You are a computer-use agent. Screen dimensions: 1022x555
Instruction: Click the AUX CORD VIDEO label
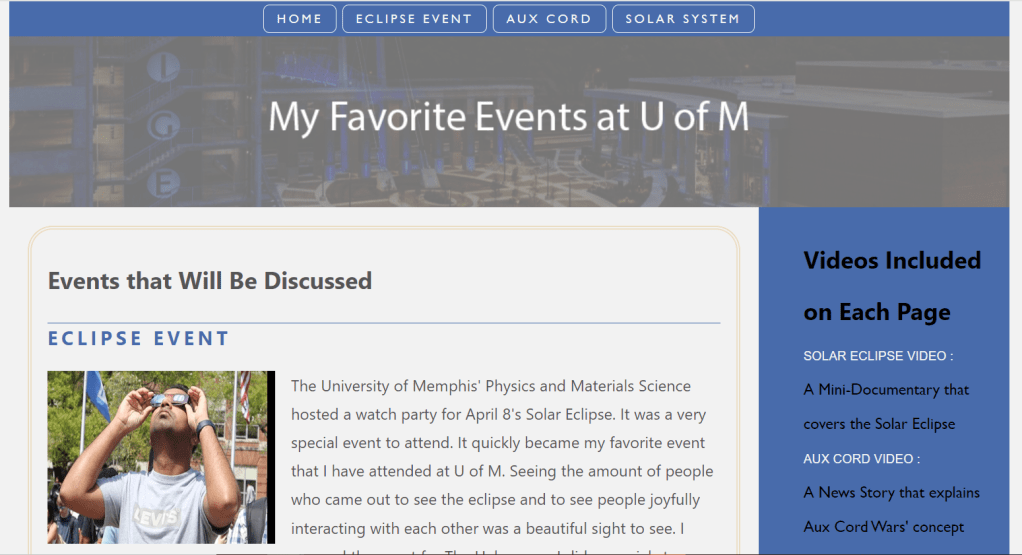coord(861,459)
